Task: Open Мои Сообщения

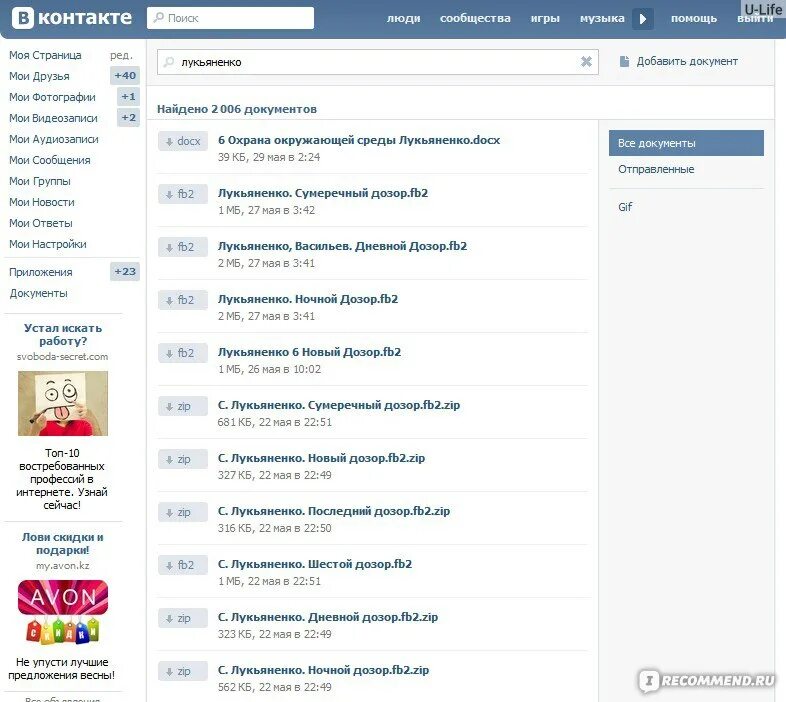Action: tap(50, 160)
